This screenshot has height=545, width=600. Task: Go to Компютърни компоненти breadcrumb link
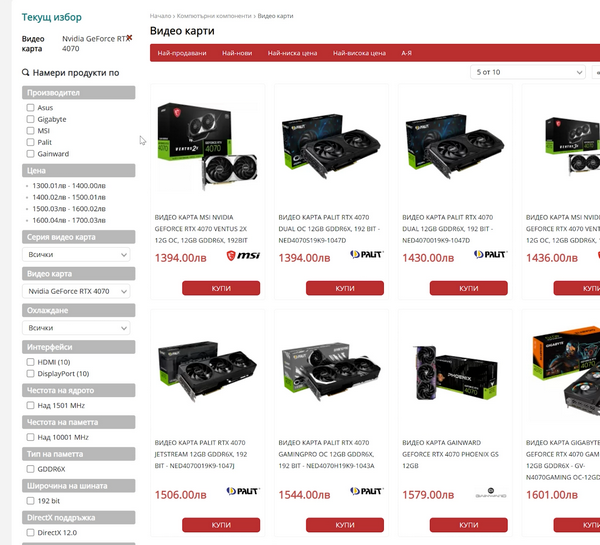pyautogui.click(x=215, y=17)
